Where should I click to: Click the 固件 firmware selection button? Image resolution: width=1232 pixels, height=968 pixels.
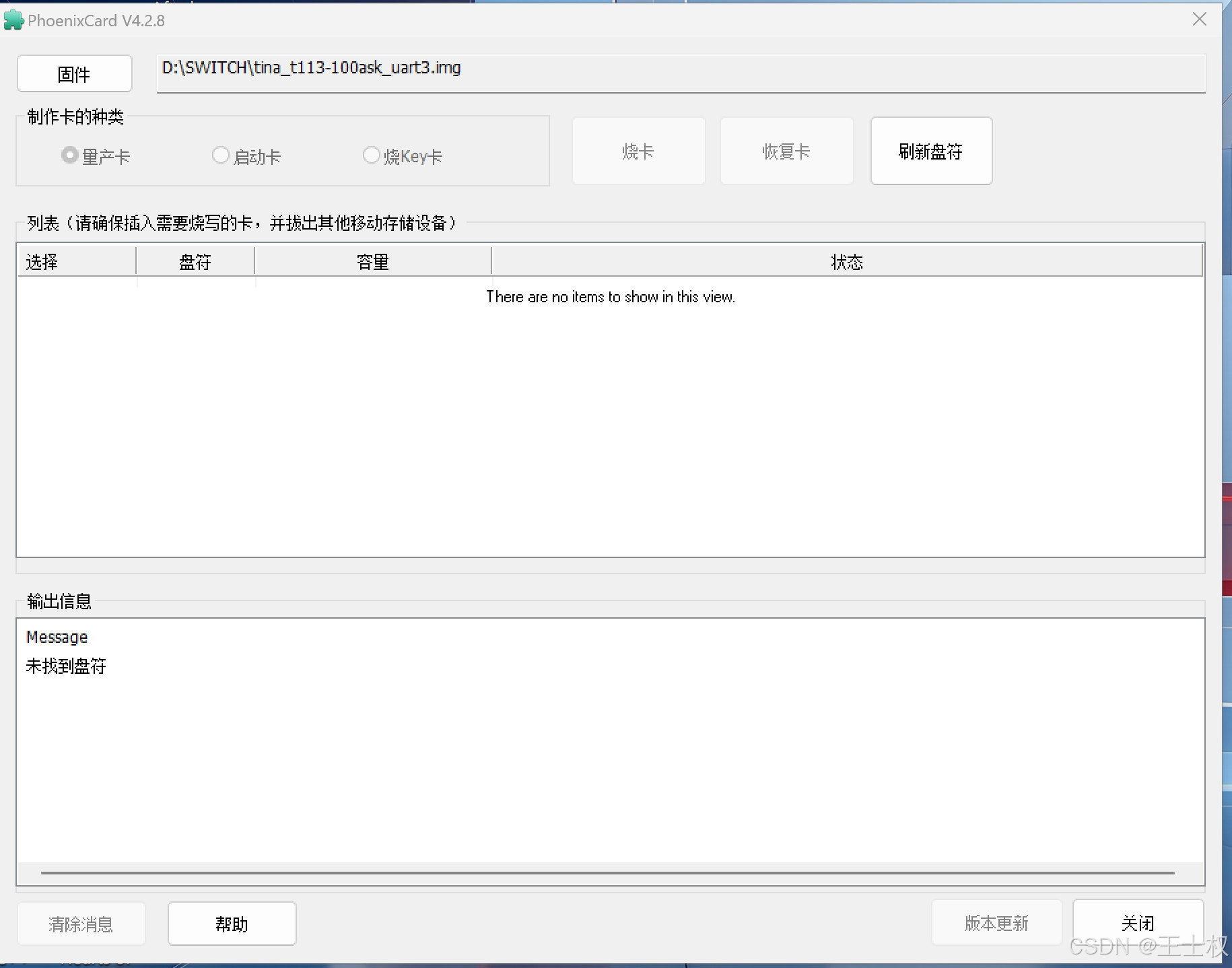pyautogui.click(x=74, y=73)
